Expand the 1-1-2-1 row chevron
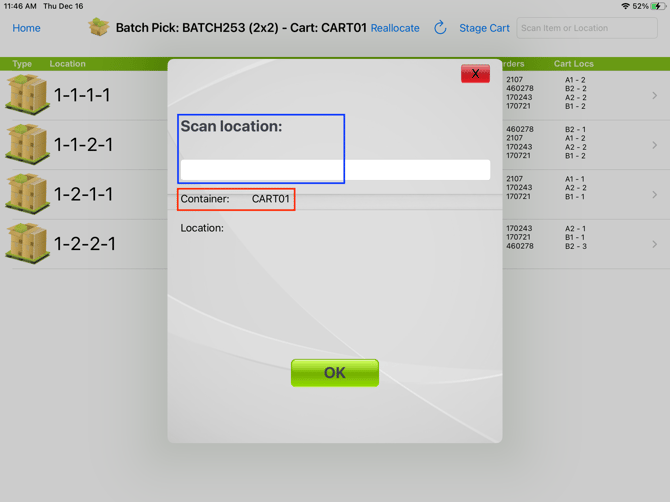 click(x=655, y=145)
